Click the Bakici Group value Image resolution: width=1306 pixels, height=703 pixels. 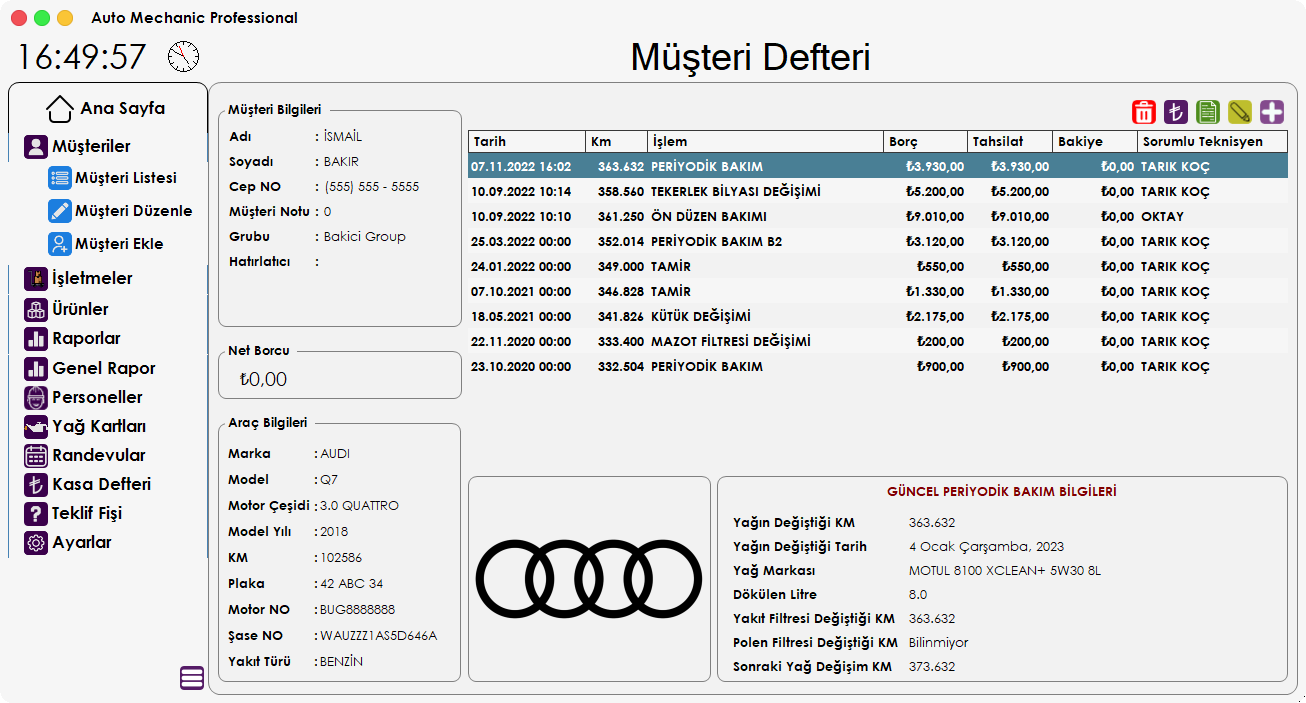[365, 237]
